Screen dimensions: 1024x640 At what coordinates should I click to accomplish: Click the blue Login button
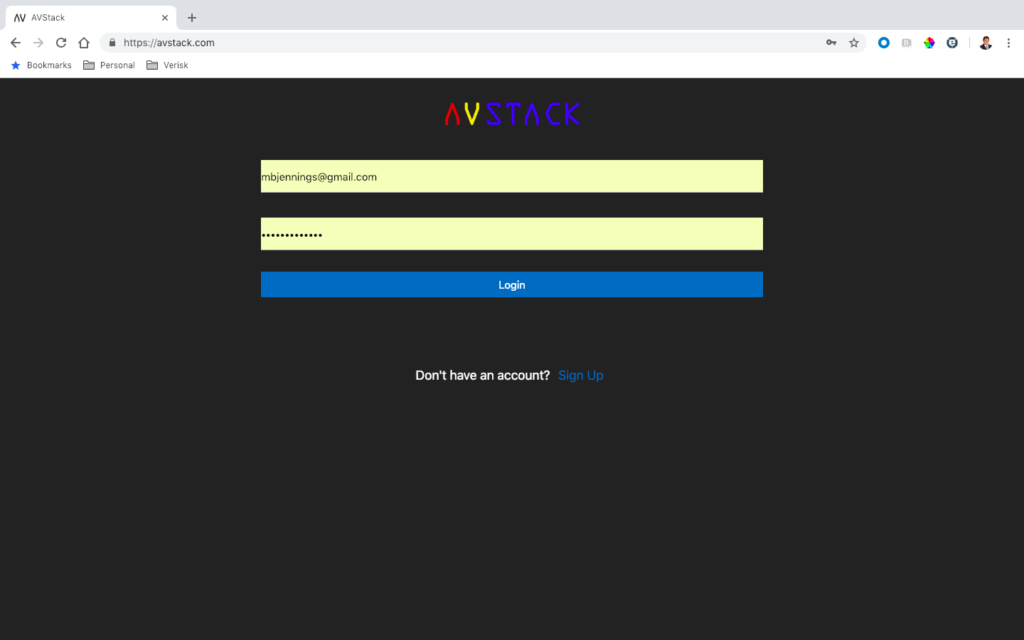pyautogui.click(x=511, y=285)
